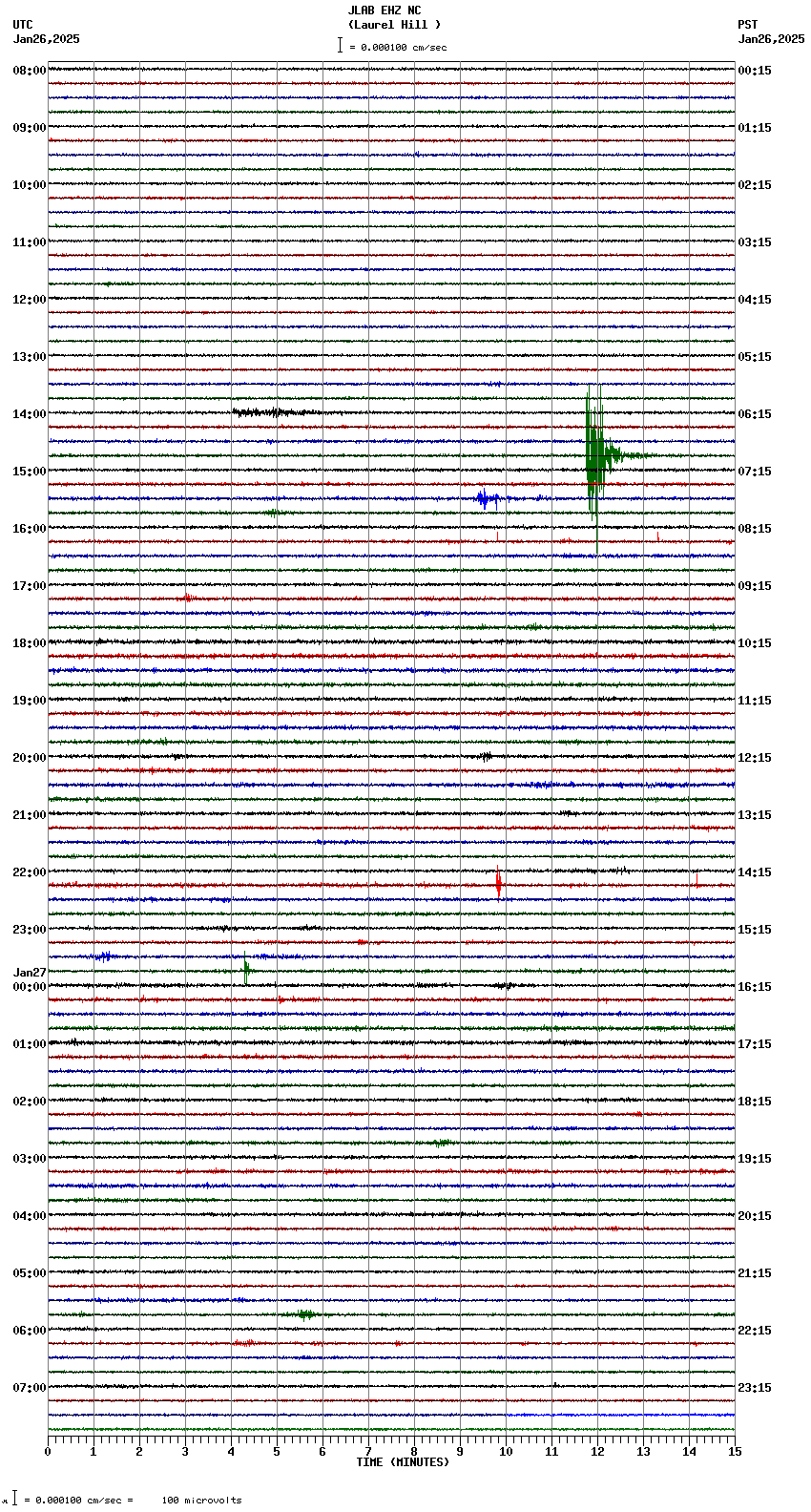Click the '22:00' UTC time label

(30, 872)
